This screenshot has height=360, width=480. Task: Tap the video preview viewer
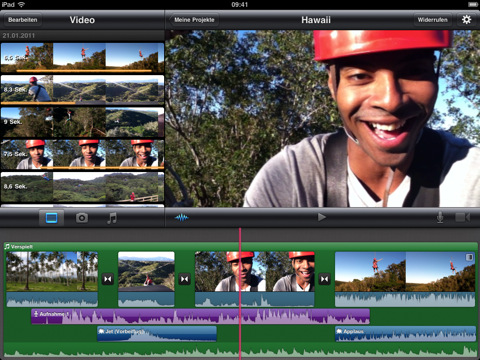322,119
